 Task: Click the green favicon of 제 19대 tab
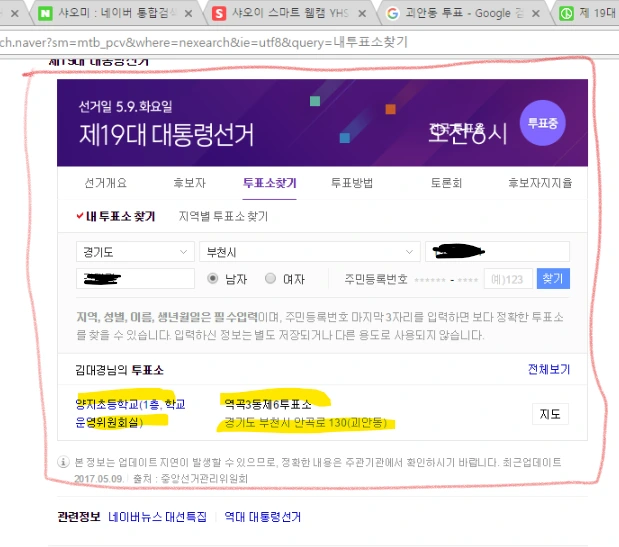566,14
